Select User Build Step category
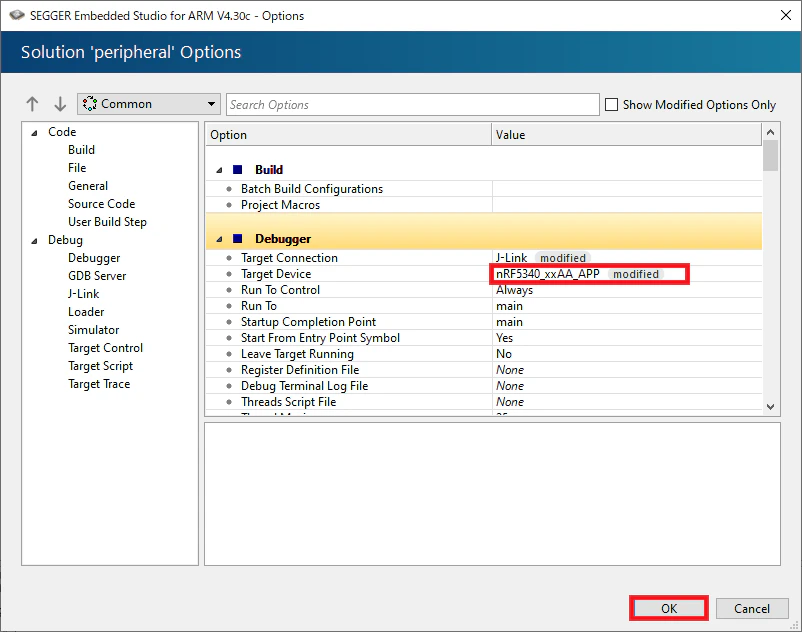Viewport: 802px width, 632px height. 107,222
